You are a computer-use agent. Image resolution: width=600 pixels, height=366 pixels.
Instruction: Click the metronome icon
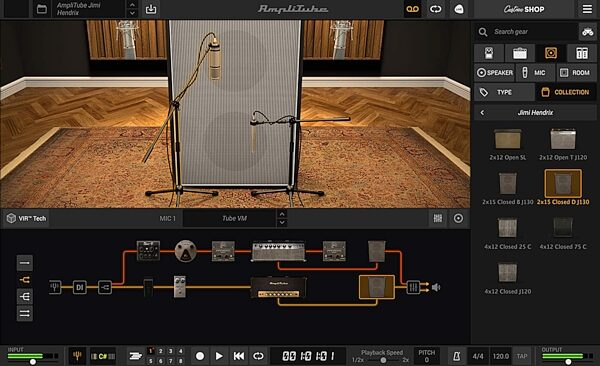456,356
